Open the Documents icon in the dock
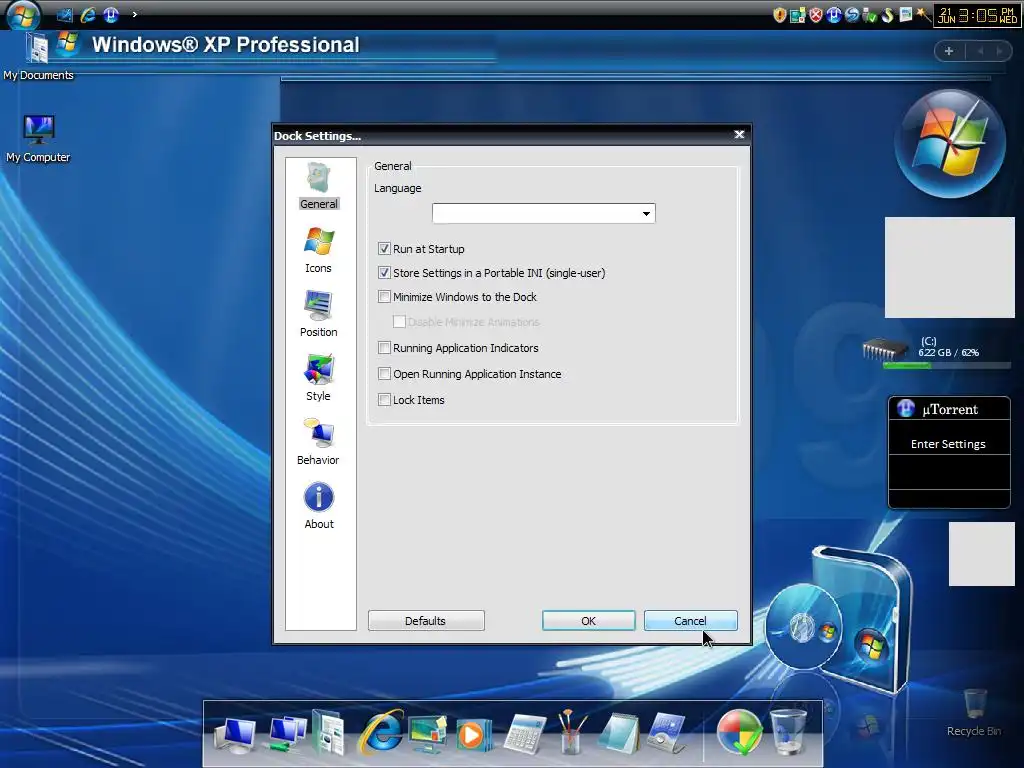The width and height of the screenshot is (1024, 768). 329,731
